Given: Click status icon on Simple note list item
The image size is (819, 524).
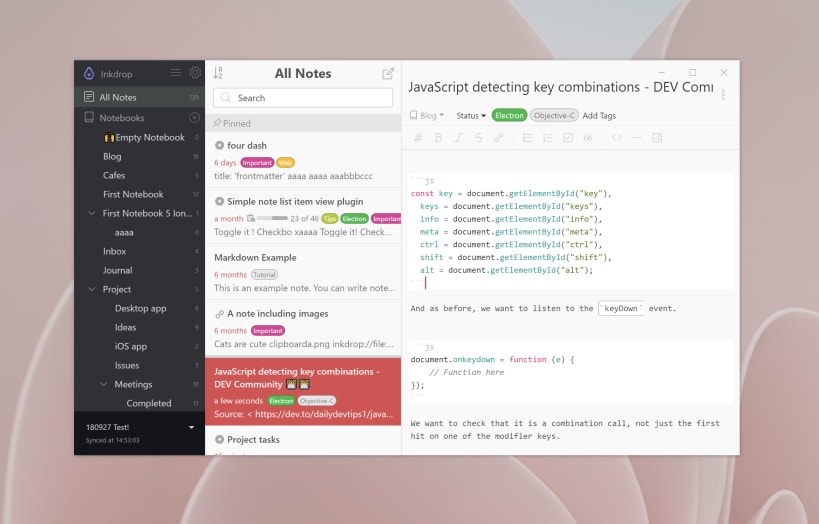Looking at the screenshot, I should 219,201.
